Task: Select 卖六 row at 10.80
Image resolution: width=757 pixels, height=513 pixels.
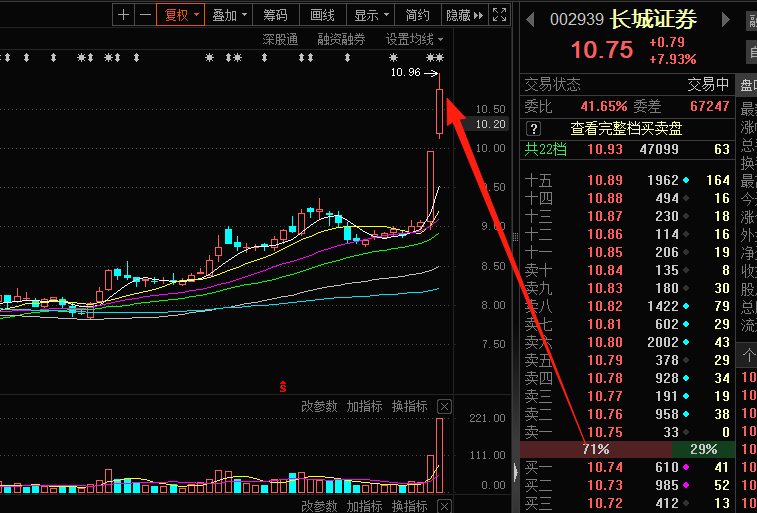Action: pos(627,342)
